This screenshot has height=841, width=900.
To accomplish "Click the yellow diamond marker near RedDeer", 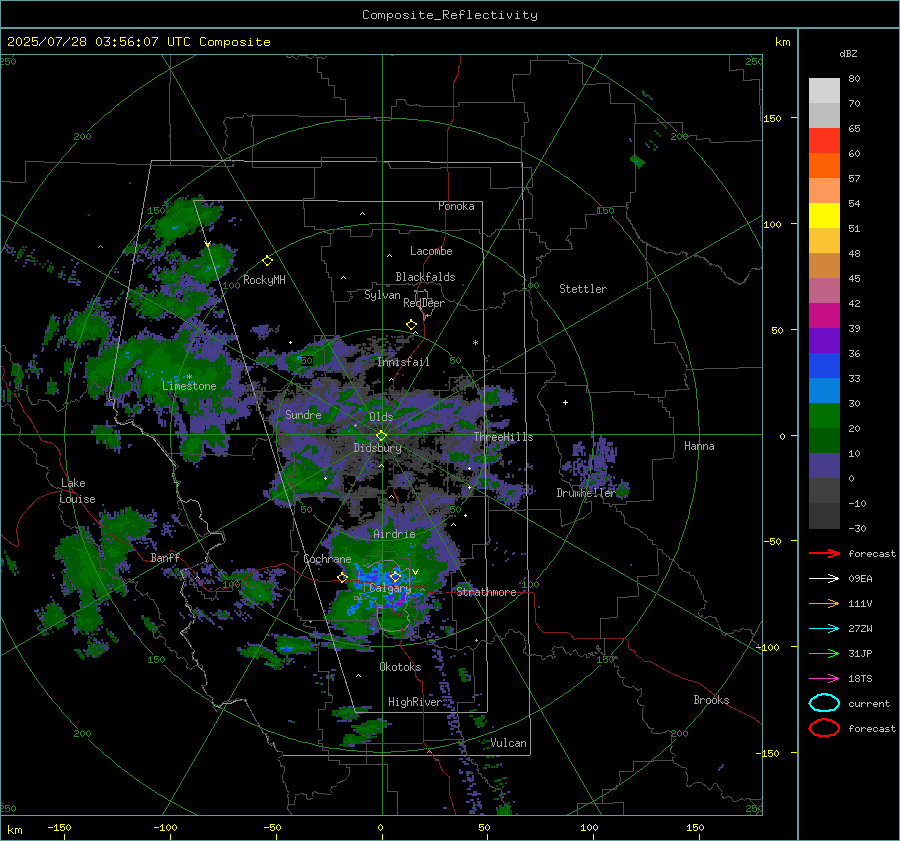I will pyautogui.click(x=411, y=325).
